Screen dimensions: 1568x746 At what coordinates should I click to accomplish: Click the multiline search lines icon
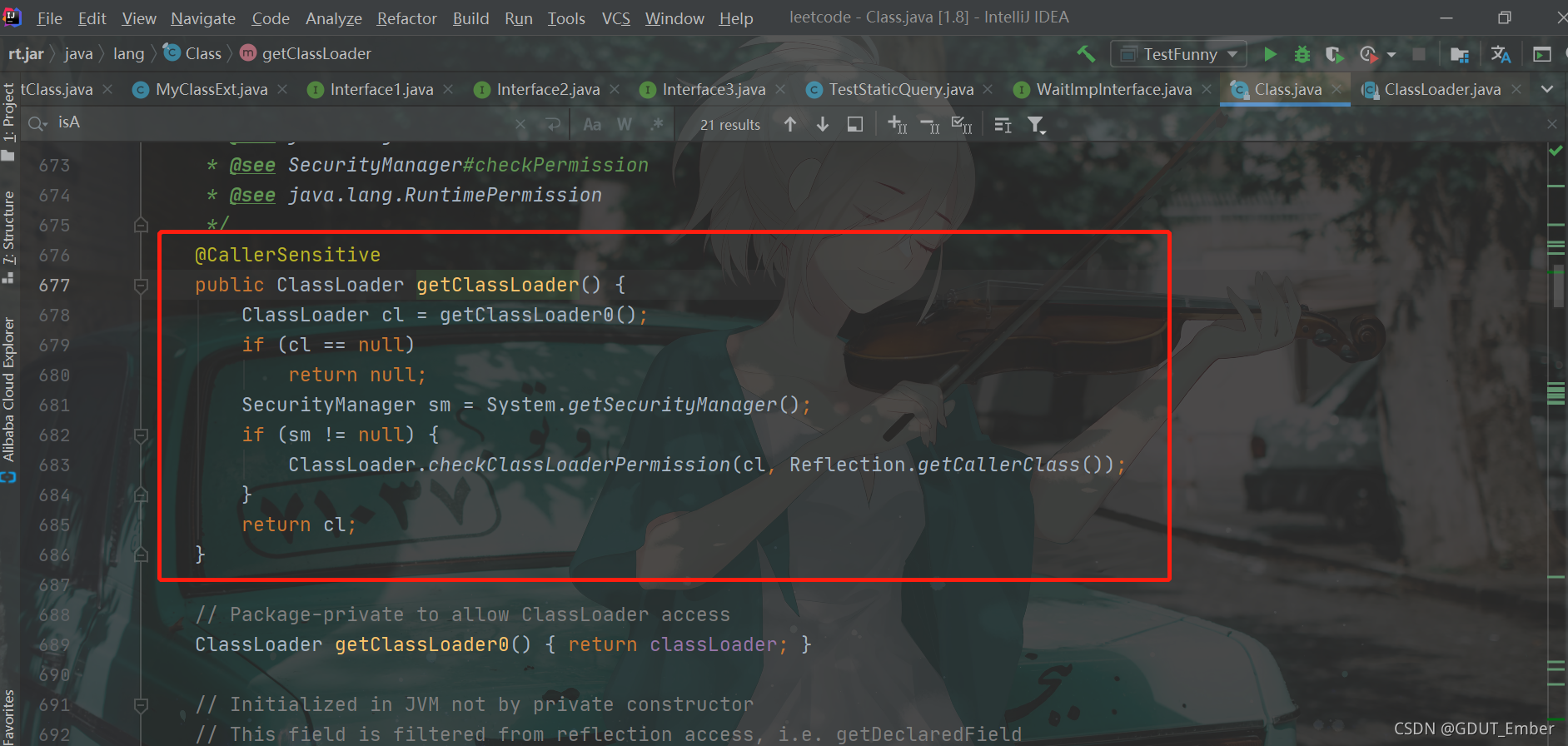[1003, 125]
